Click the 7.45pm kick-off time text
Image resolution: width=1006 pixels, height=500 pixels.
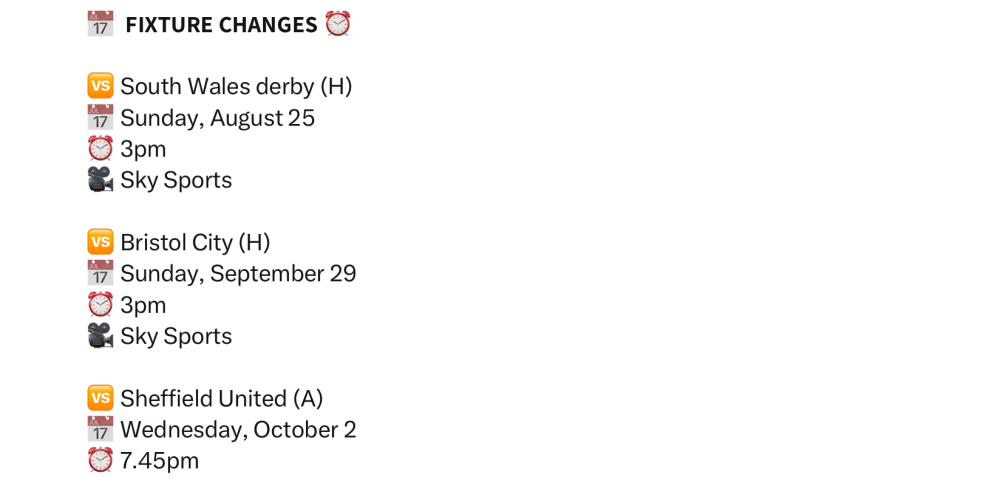click(159, 461)
